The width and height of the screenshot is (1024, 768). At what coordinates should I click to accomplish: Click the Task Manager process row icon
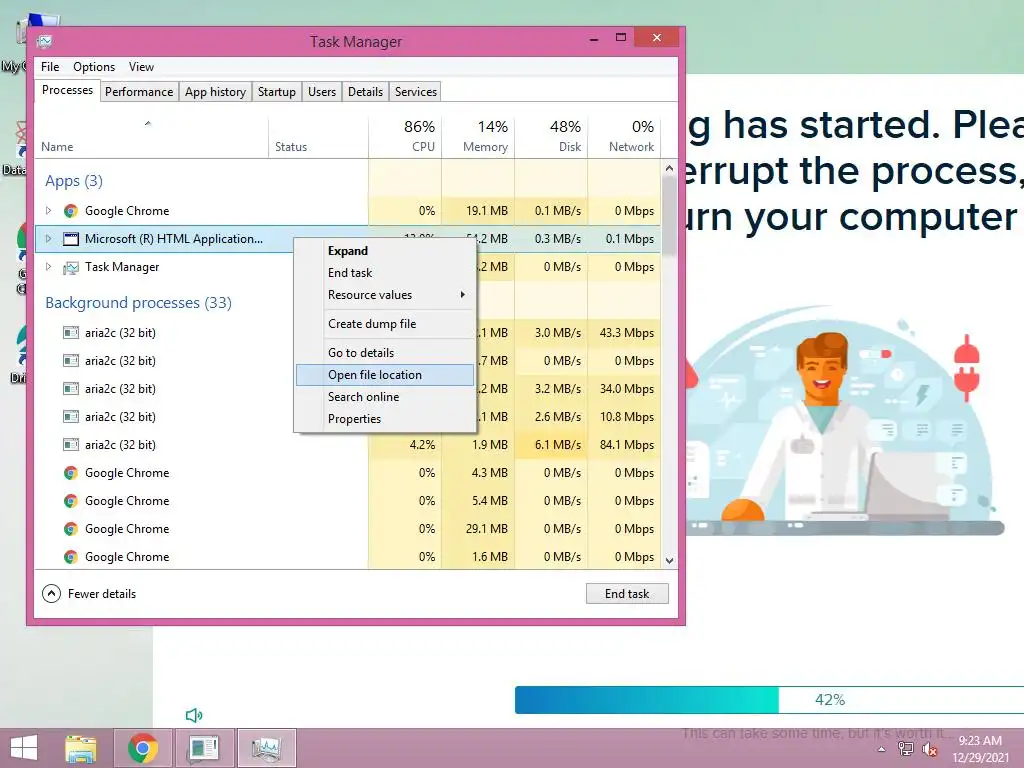point(71,267)
